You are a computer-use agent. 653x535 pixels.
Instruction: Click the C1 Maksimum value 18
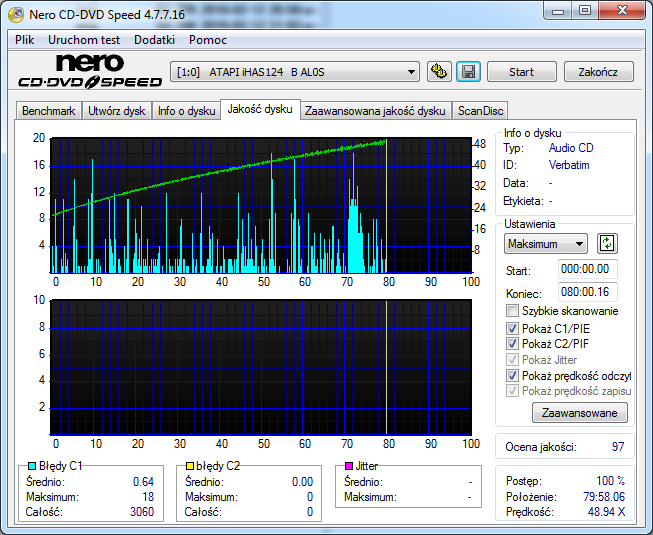(148, 497)
